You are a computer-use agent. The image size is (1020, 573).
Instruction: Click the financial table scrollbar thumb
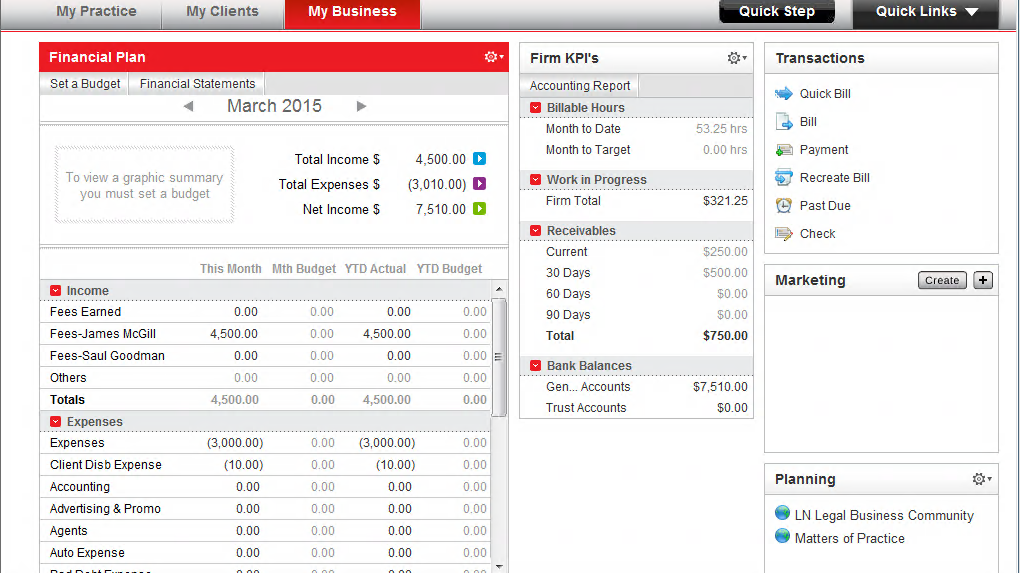click(498, 357)
